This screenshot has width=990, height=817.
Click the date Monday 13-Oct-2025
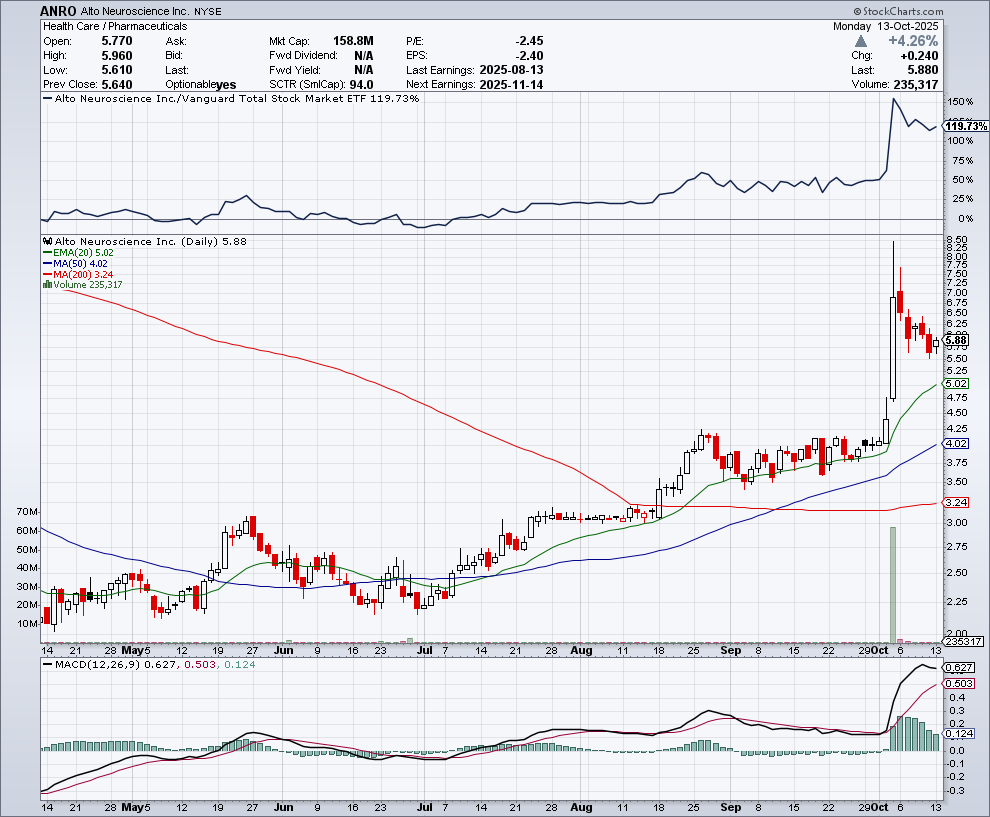[x=885, y=27]
